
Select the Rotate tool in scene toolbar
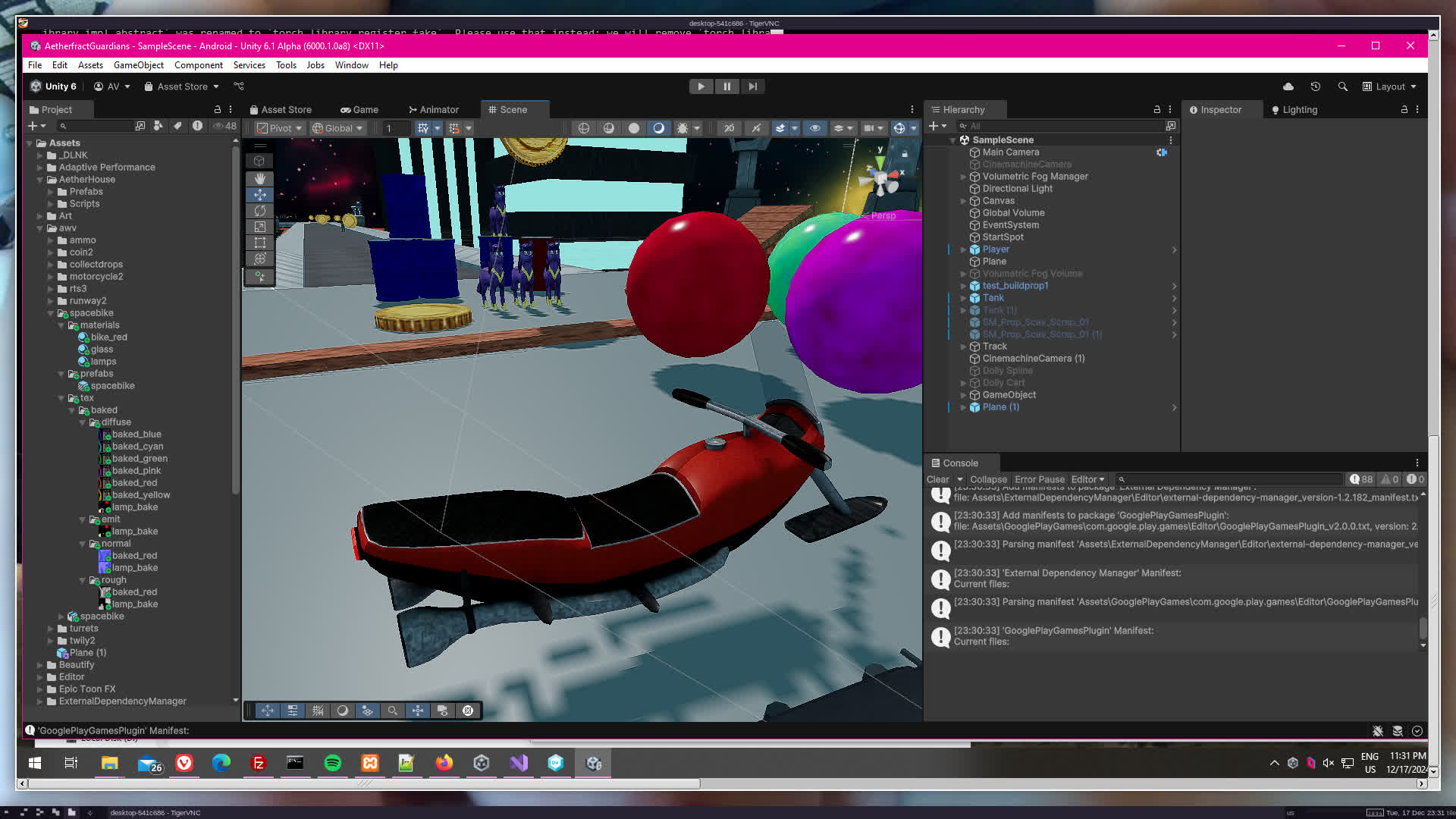[x=259, y=211]
